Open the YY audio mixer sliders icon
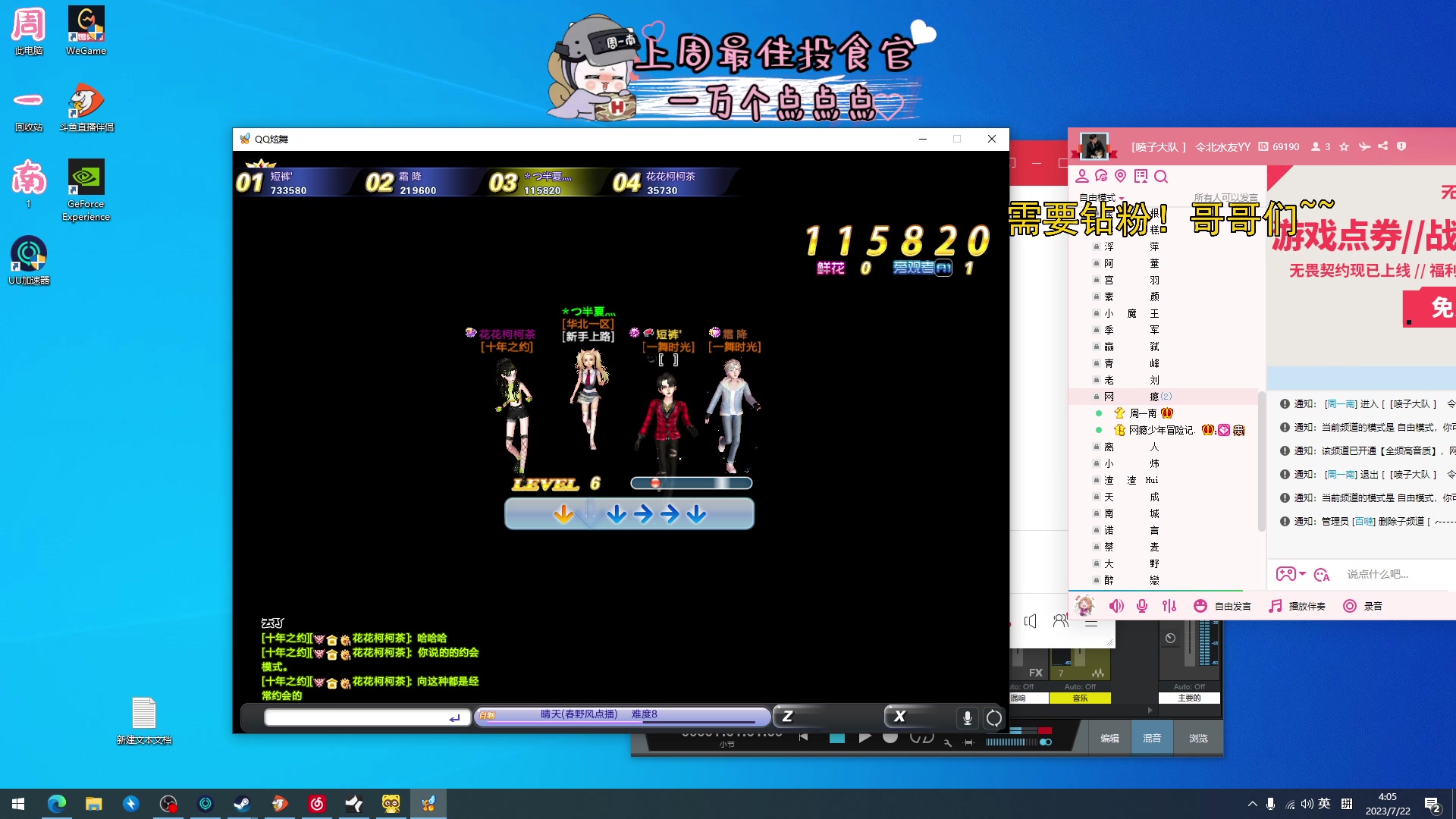1456x819 pixels. pyautogui.click(x=1169, y=606)
